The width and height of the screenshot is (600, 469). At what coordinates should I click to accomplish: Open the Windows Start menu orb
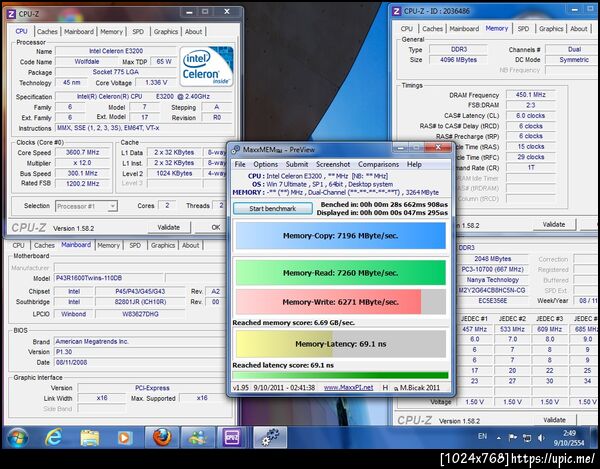(x=18, y=437)
